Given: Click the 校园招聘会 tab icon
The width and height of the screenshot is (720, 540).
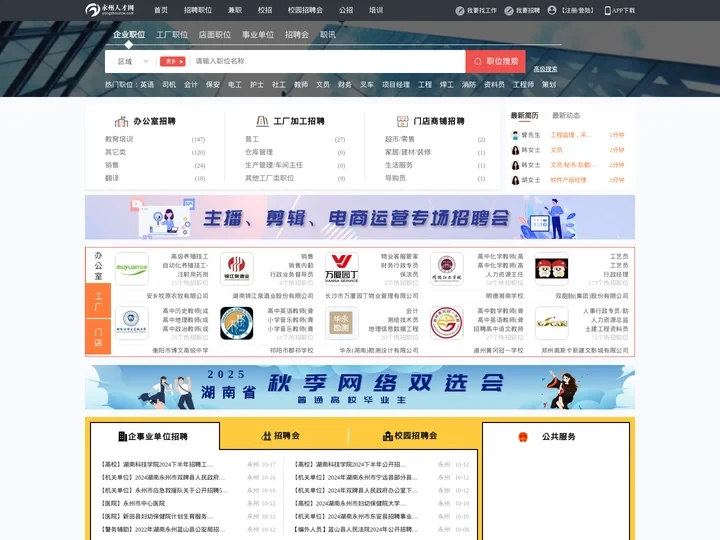Looking at the screenshot, I should coord(388,436).
